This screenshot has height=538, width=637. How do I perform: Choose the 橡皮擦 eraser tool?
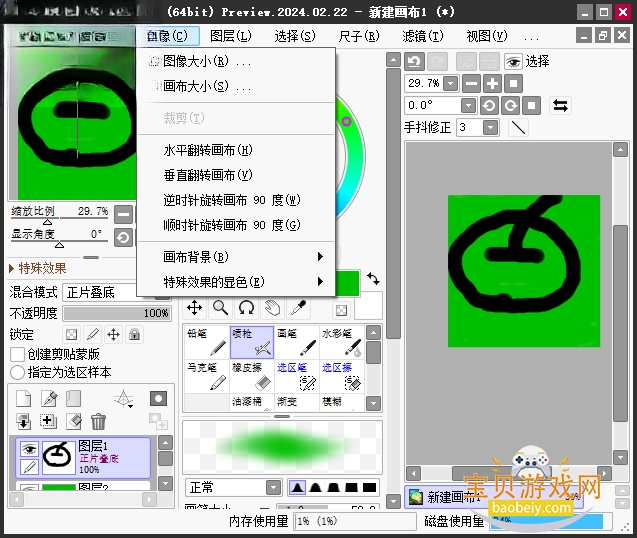pos(252,376)
